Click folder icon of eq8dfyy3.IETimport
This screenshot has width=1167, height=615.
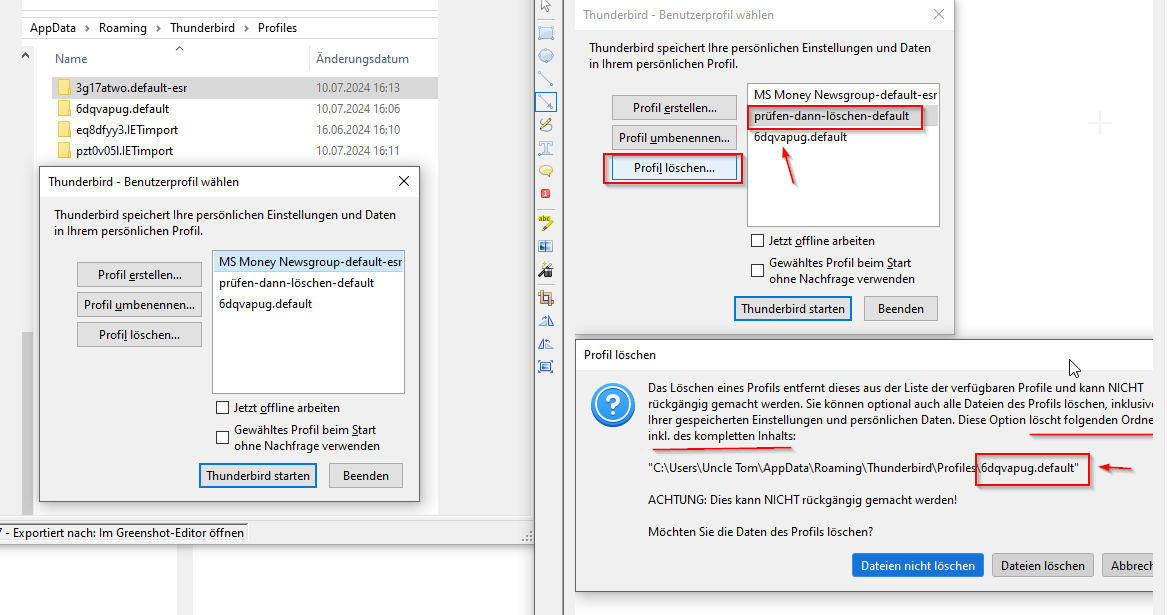point(64,130)
